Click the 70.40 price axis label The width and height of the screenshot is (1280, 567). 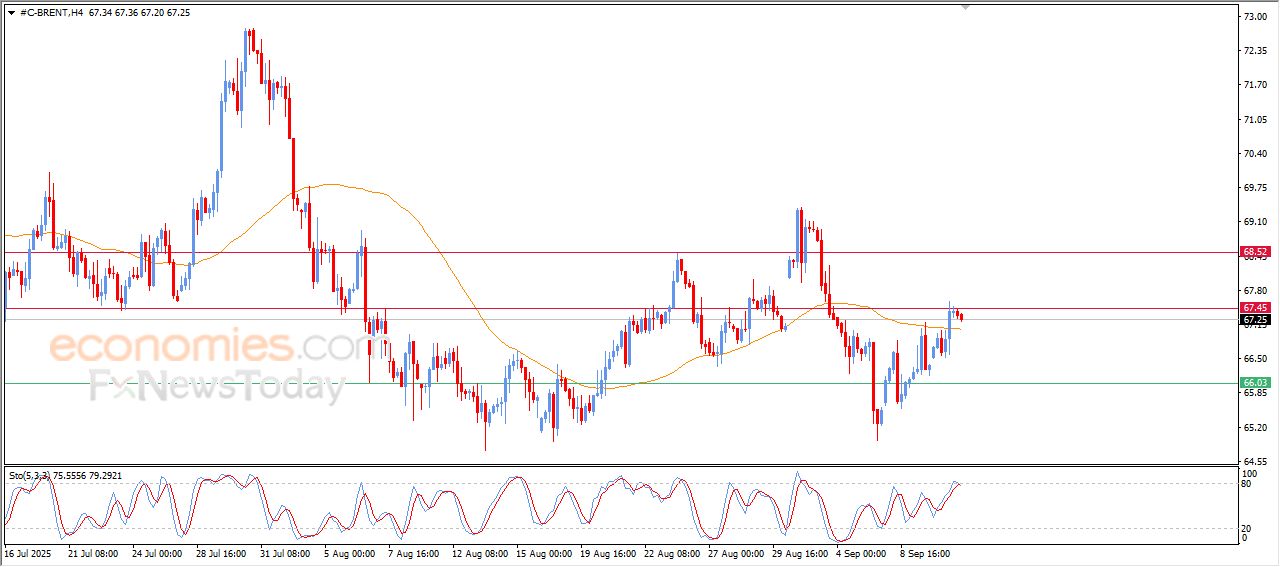[1253, 154]
